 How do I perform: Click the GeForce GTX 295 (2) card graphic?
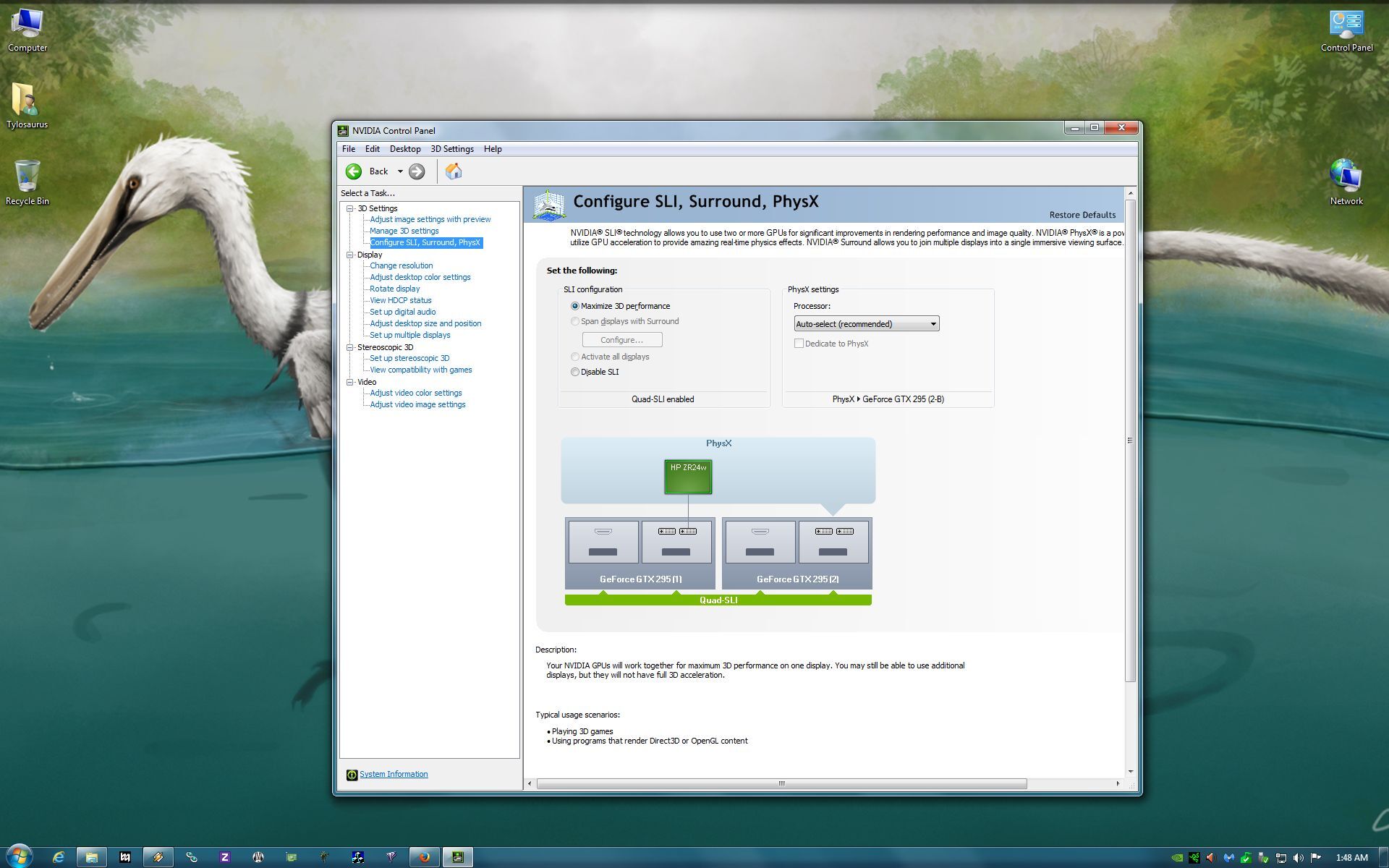pos(797,553)
